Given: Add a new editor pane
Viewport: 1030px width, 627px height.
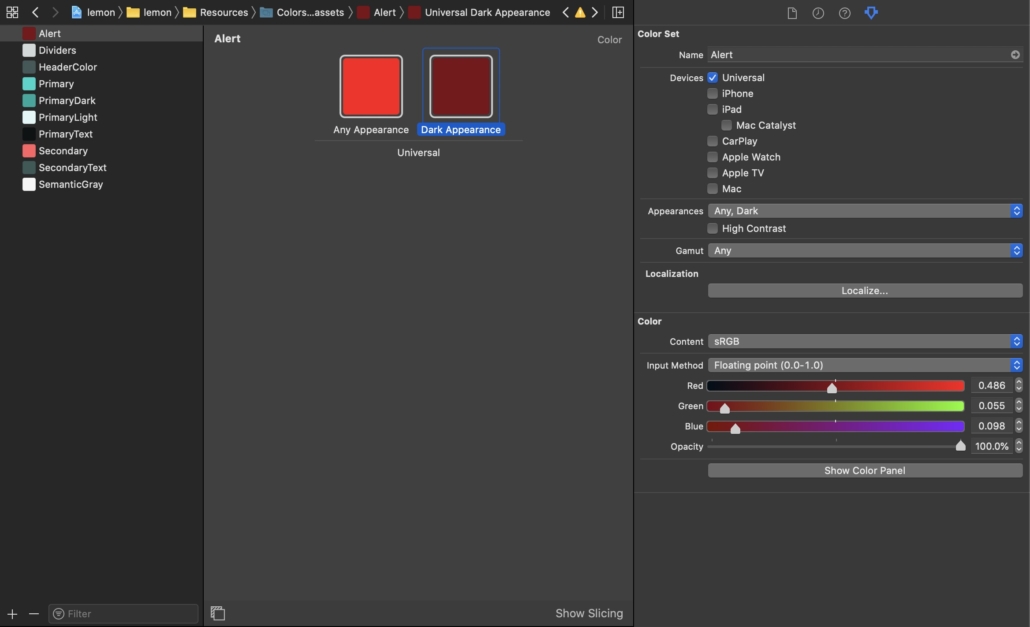Looking at the screenshot, I should pyautogui.click(x=618, y=12).
